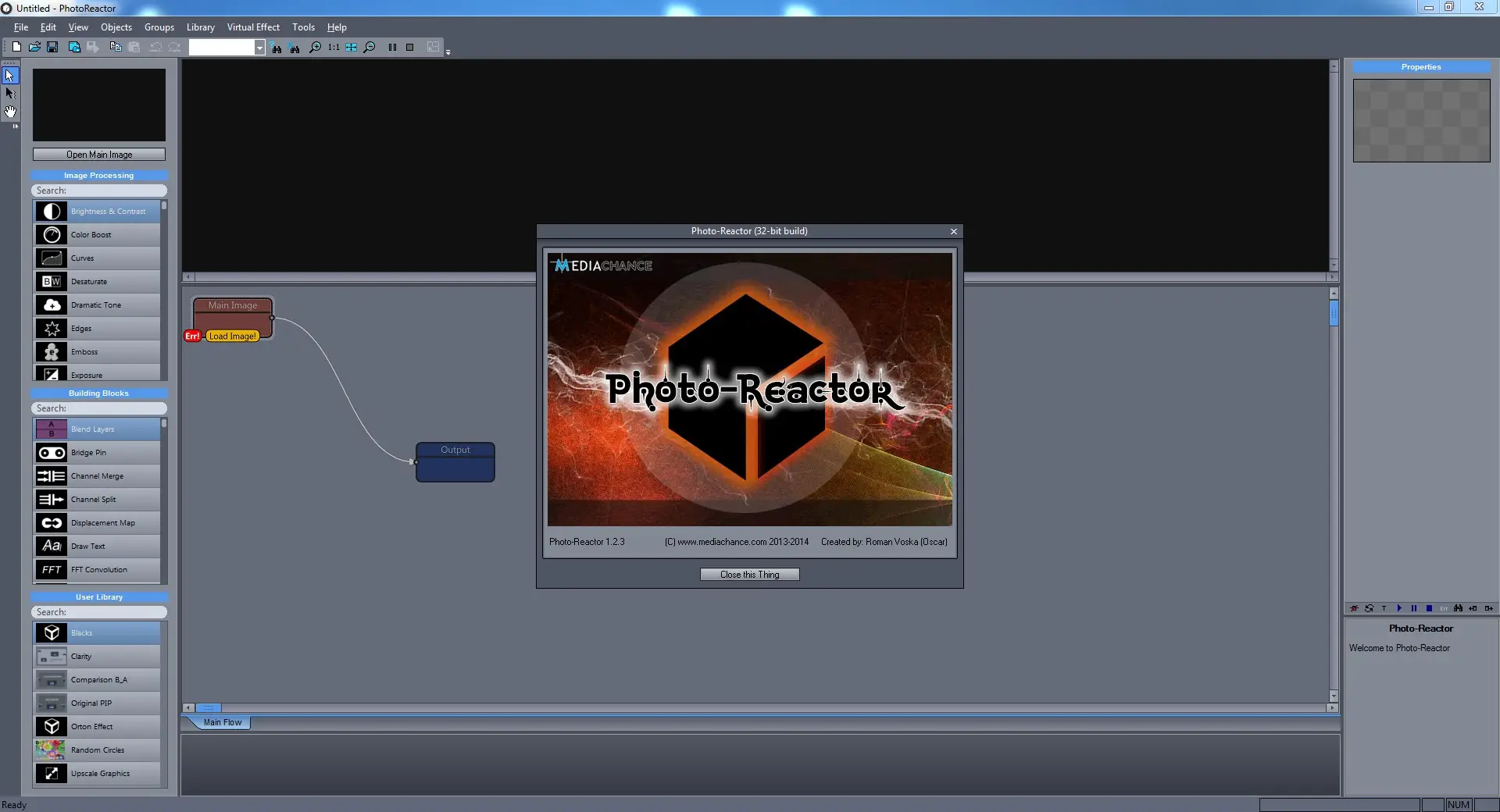Click the Building Blocks search field
1500x812 pixels.
(99, 408)
